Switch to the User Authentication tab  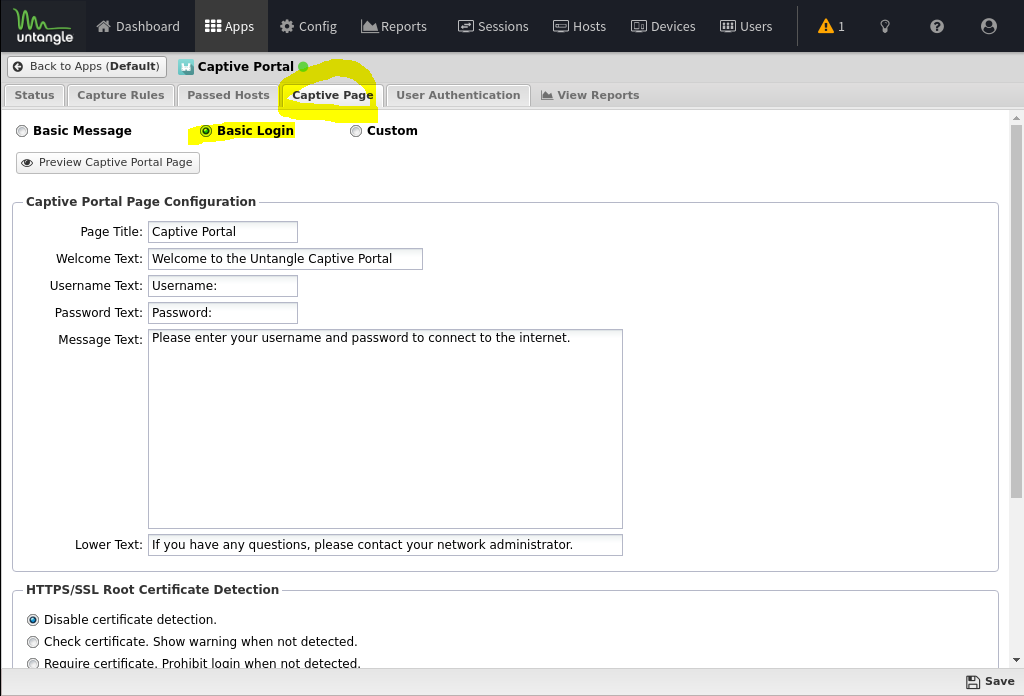[458, 95]
